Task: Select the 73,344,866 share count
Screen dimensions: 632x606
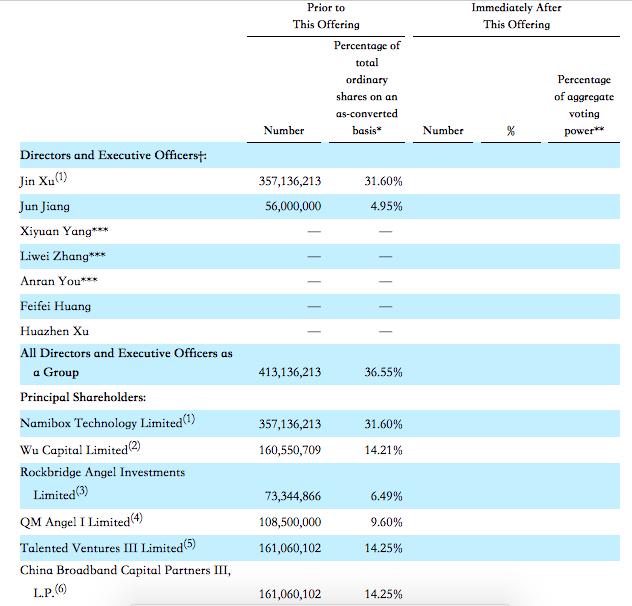Action: point(293,496)
